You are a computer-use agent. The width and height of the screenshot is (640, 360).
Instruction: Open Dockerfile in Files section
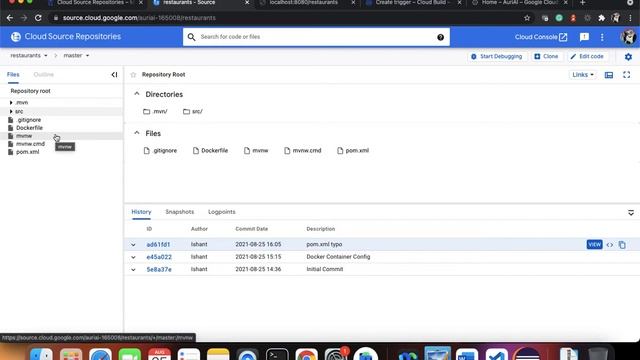(210, 151)
